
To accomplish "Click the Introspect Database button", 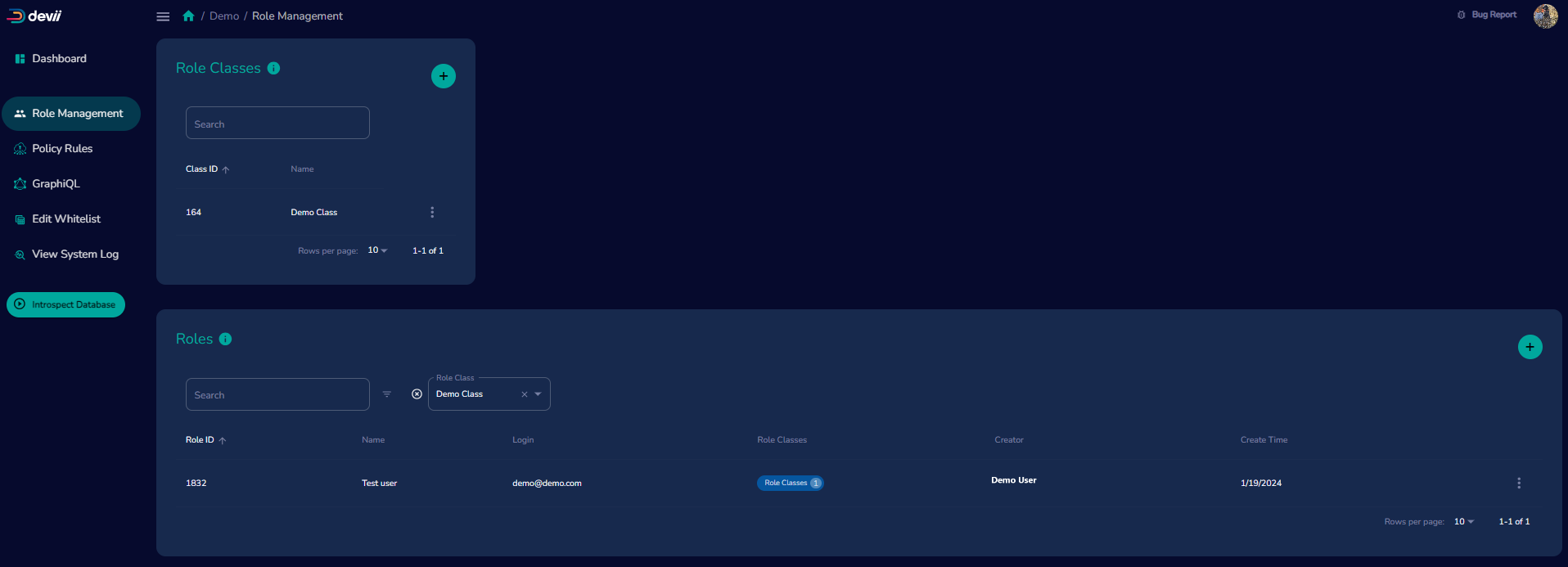I will pyautogui.click(x=65, y=304).
